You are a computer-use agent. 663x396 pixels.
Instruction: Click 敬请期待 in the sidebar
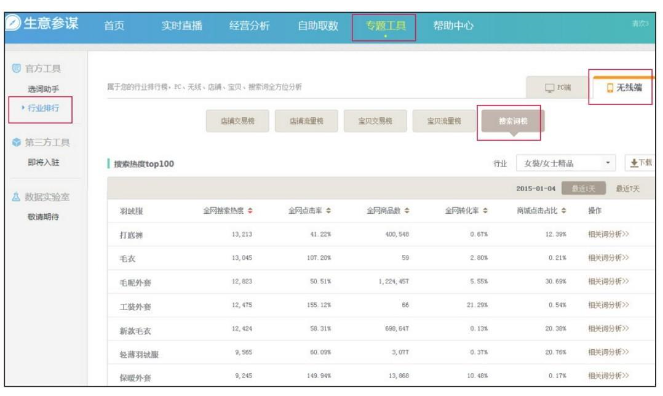coord(43,217)
